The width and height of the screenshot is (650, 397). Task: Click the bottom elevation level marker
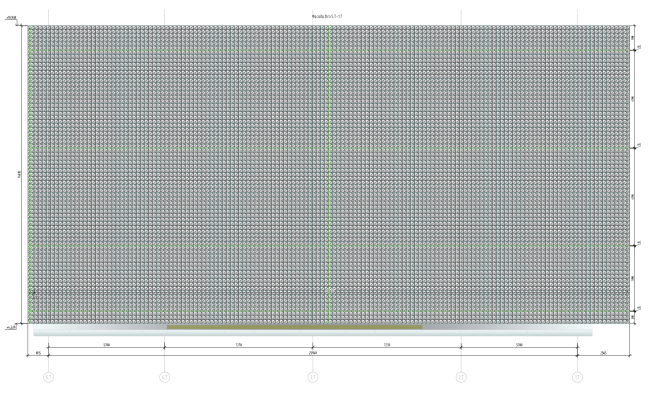click(x=11, y=328)
